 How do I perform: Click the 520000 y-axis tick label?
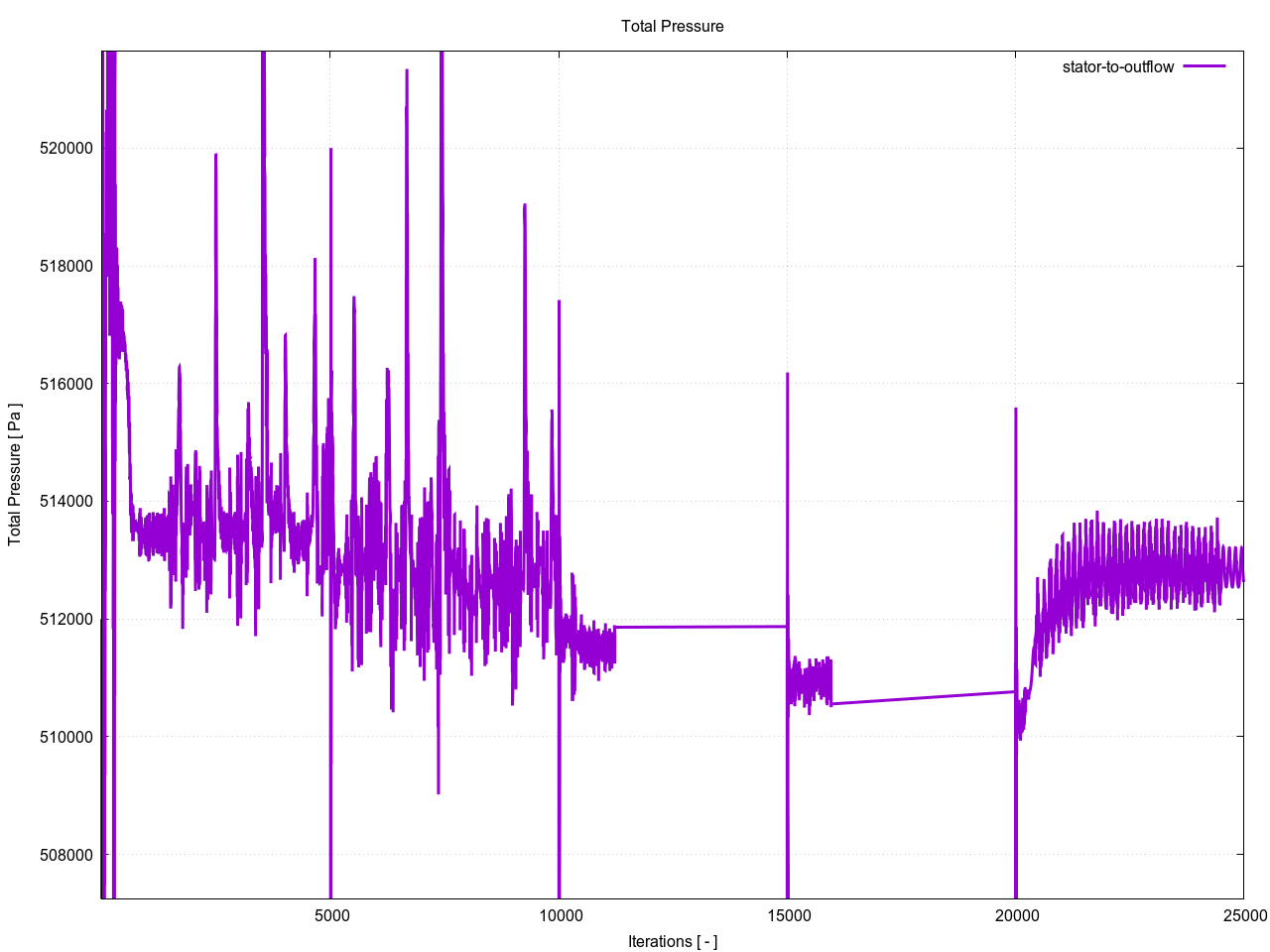coord(66,149)
